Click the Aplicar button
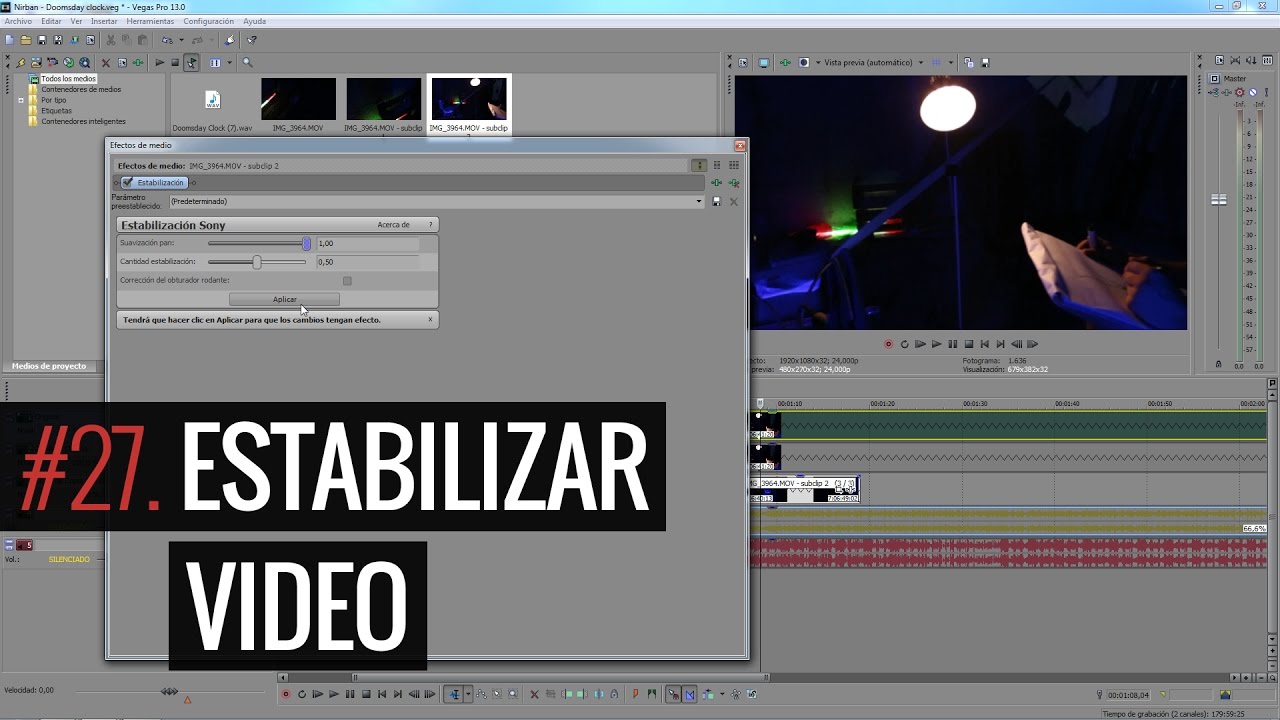The height and width of the screenshot is (720, 1280). [284, 299]
